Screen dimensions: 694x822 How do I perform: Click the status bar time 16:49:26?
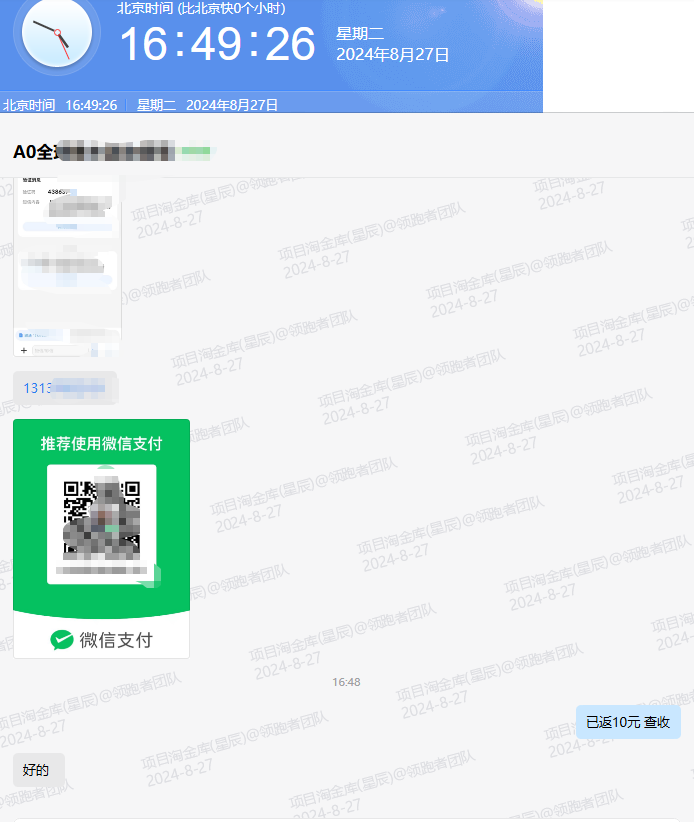[x=91, y=105]
